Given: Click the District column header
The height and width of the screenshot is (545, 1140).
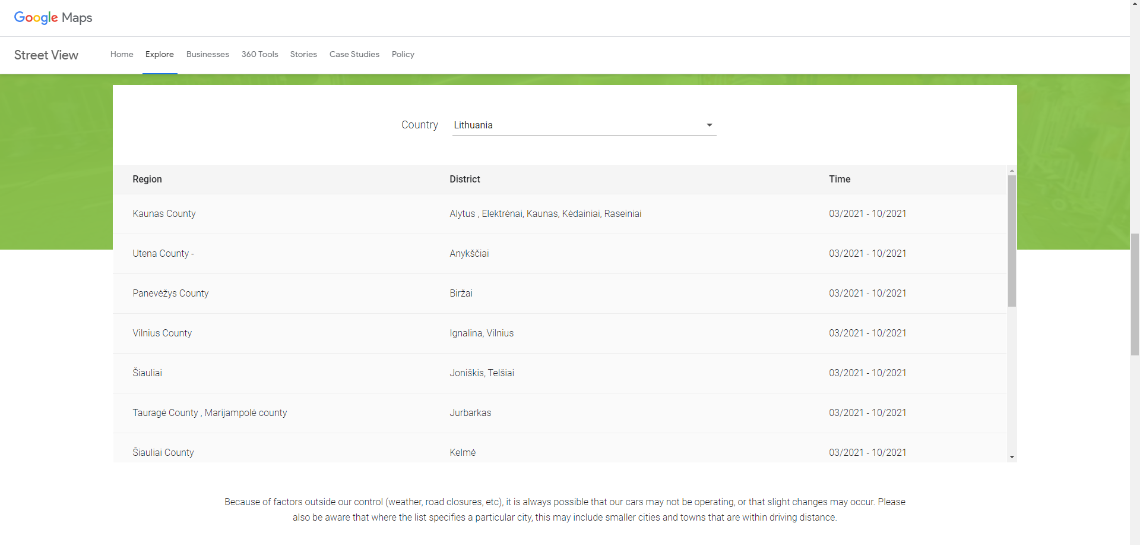Looking at the screenshot, I should tap(465, 179).
